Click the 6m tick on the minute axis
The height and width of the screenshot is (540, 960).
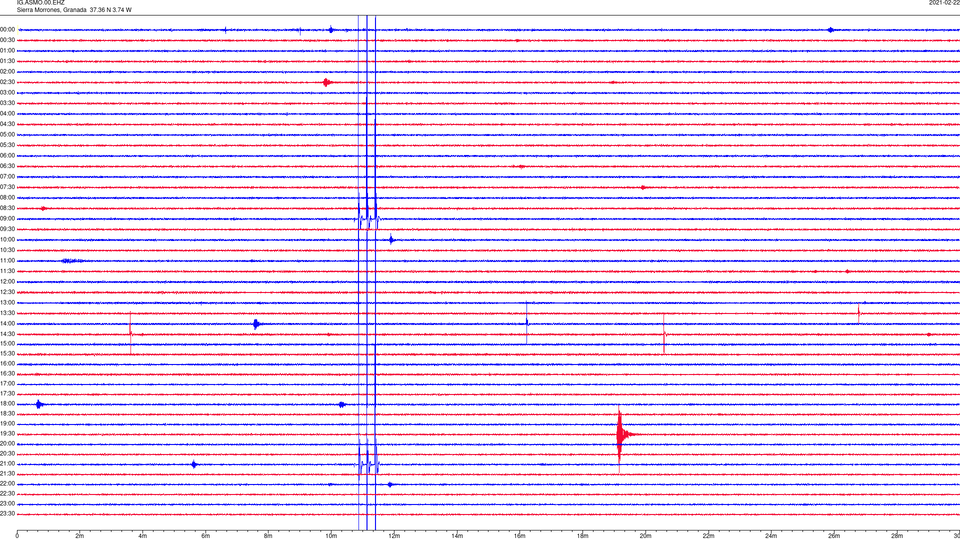(x=205, y=536)
